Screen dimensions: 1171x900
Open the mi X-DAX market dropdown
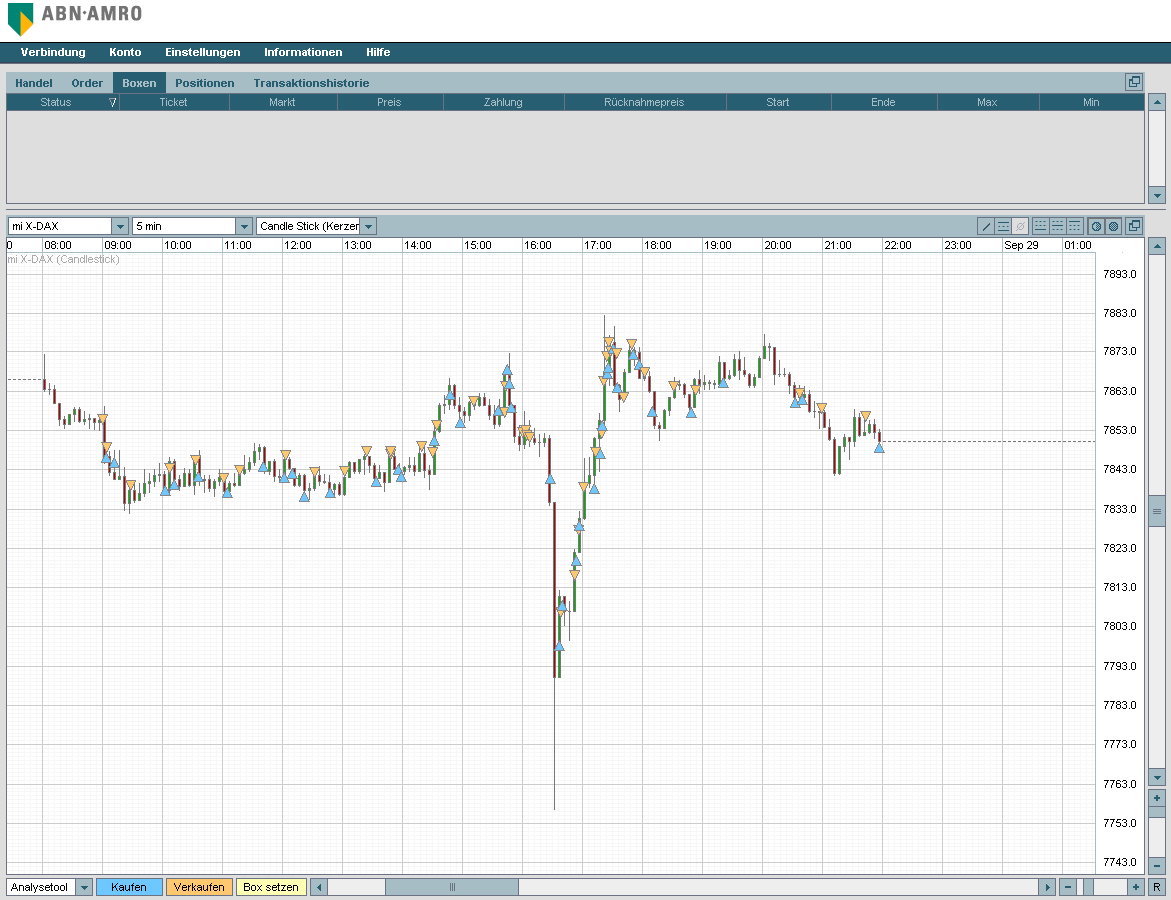(120, 226)
